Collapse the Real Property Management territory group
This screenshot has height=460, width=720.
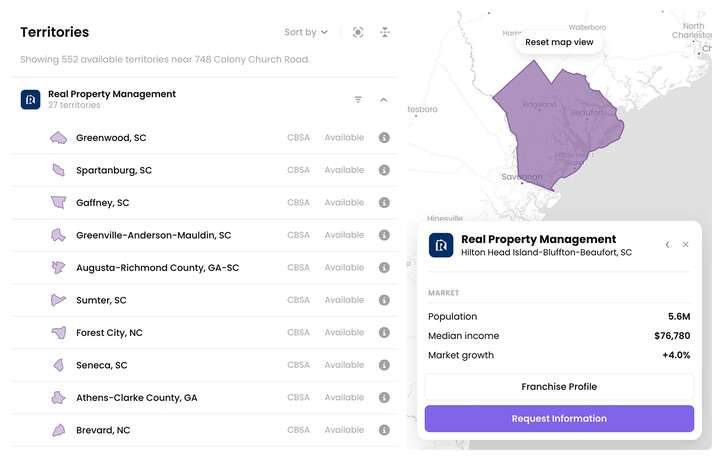coord(383,100)
